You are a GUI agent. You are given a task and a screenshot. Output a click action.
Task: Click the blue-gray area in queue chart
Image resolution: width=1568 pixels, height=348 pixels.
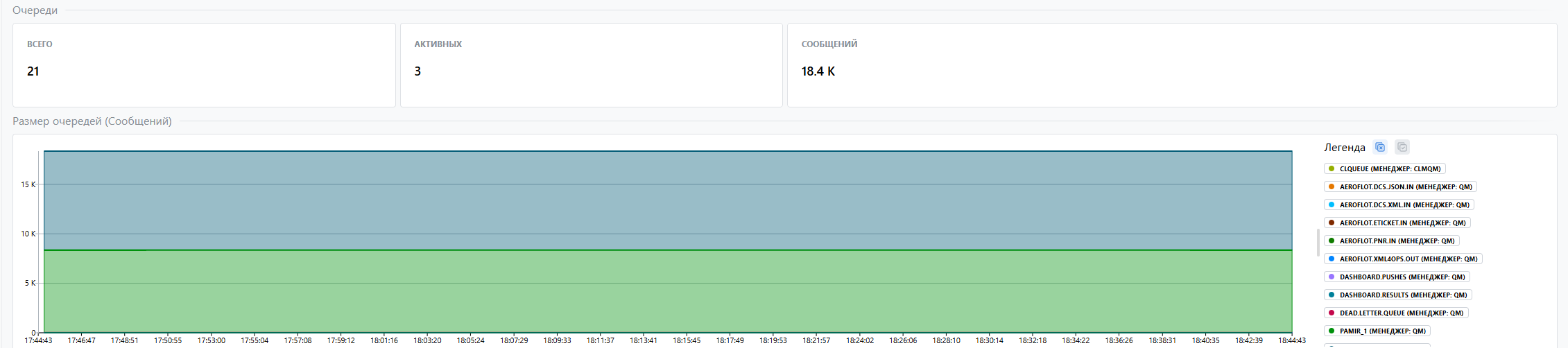point(666,201)
